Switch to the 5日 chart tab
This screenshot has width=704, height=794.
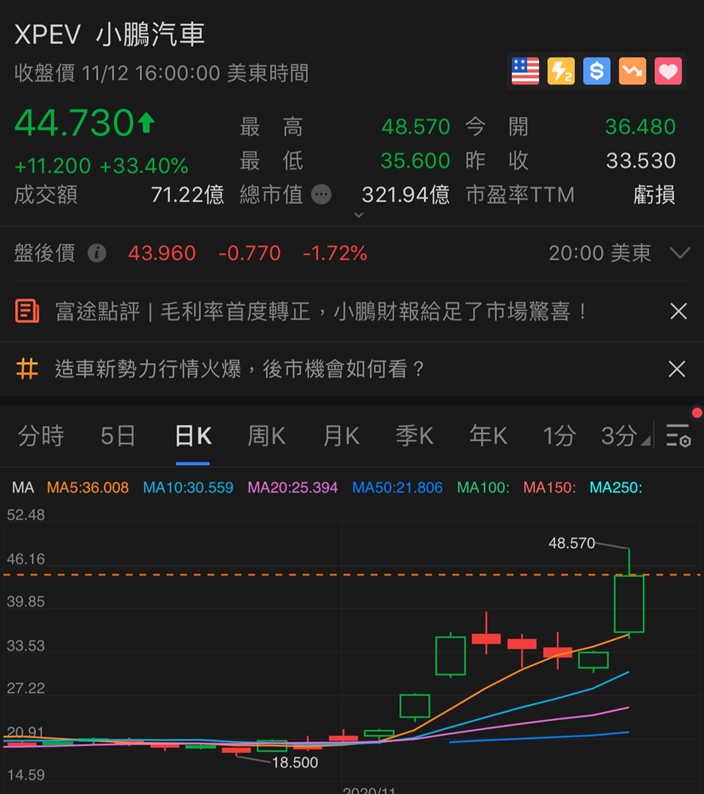click(118, 435)
